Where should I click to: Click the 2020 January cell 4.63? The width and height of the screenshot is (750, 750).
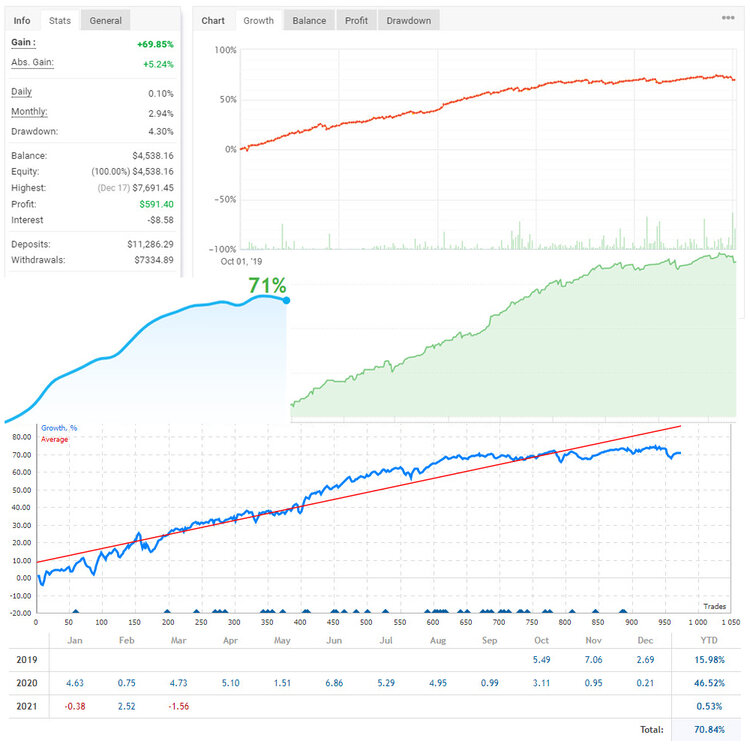point(75,683)
